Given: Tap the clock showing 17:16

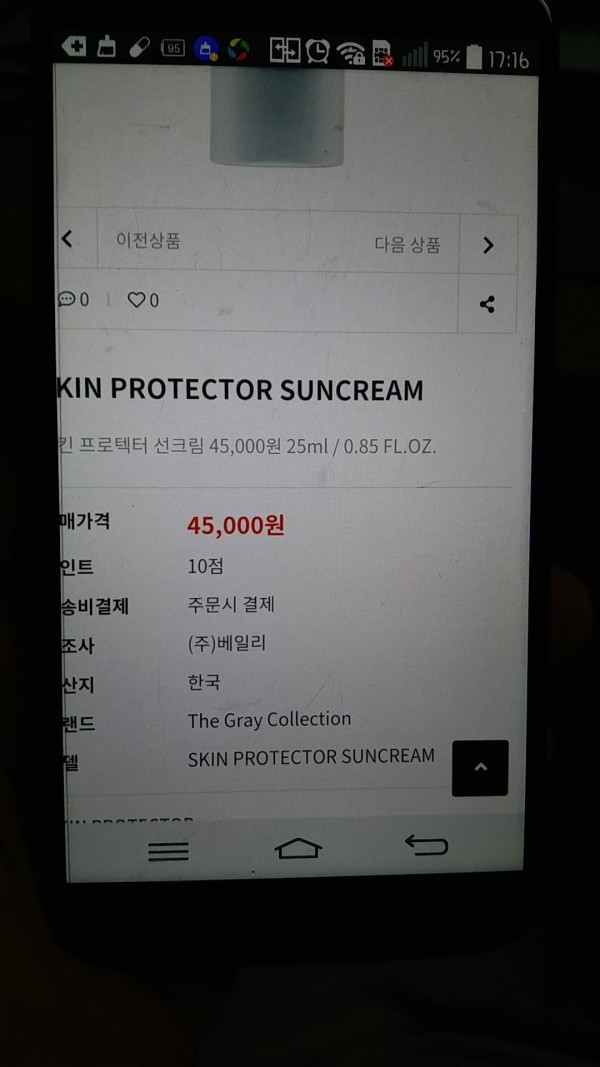Looking at the screenshot, I should point(507,60).
